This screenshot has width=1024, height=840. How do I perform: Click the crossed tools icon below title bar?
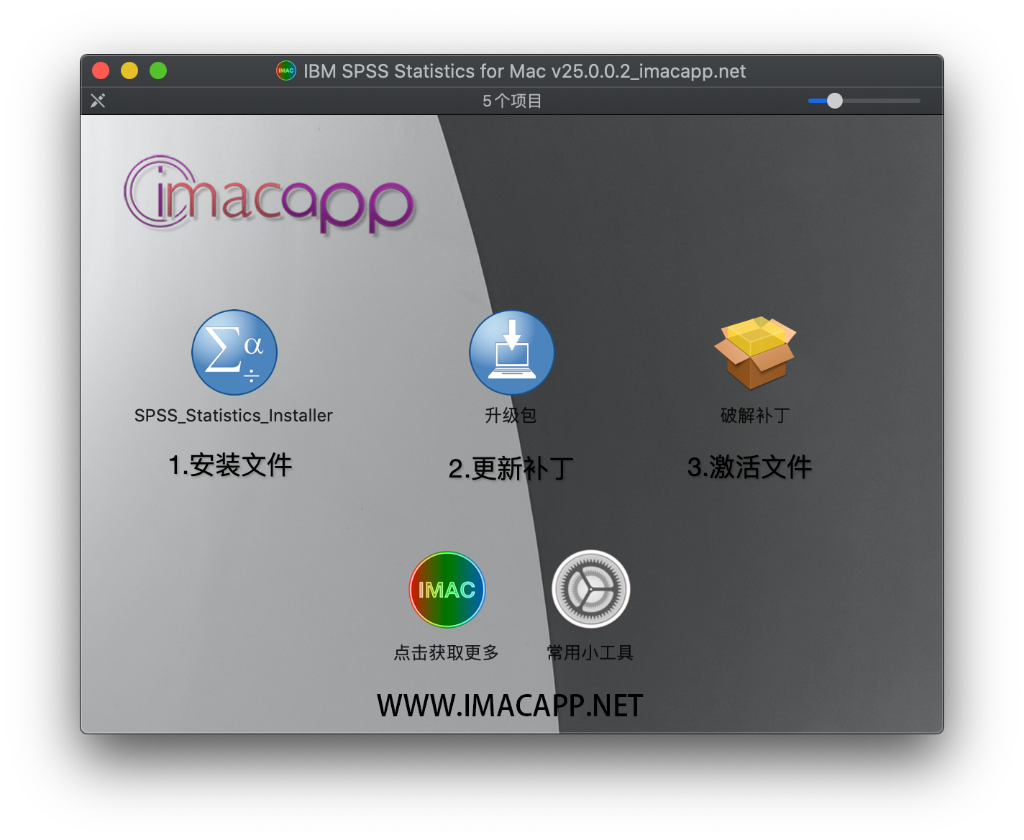98,101
